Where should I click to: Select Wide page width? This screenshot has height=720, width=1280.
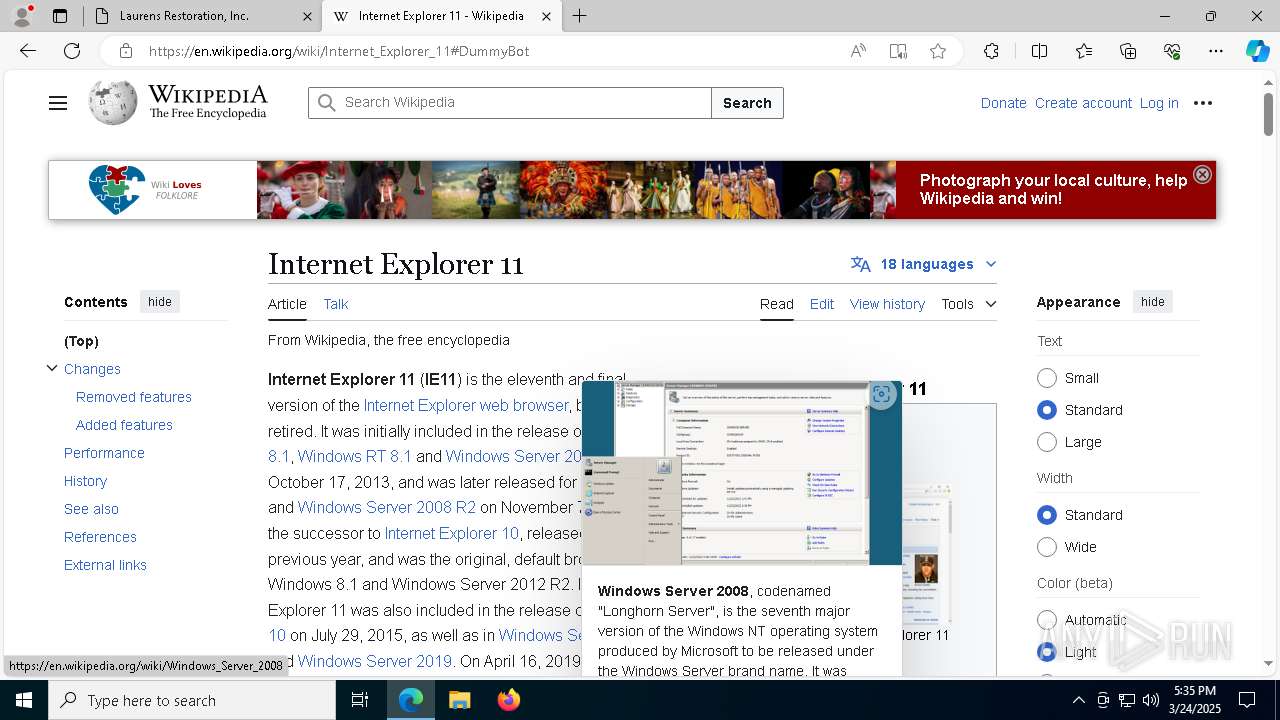tap(1047, 547)
